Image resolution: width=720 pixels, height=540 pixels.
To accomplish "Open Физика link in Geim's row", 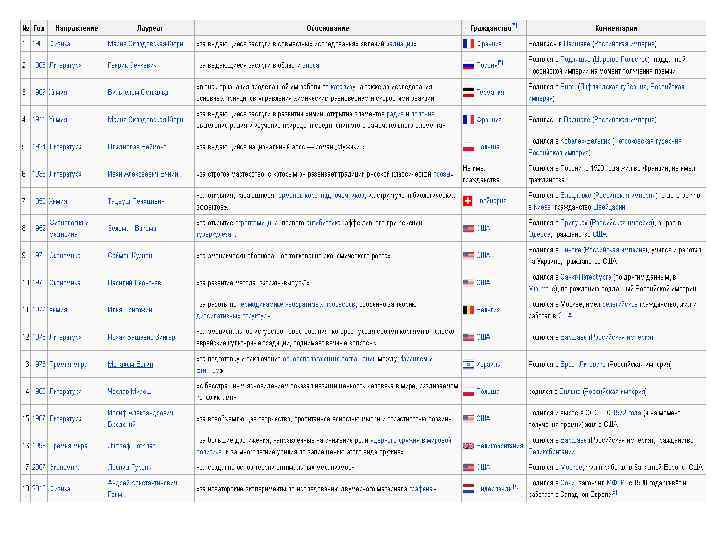I will (x=60, y=489).
